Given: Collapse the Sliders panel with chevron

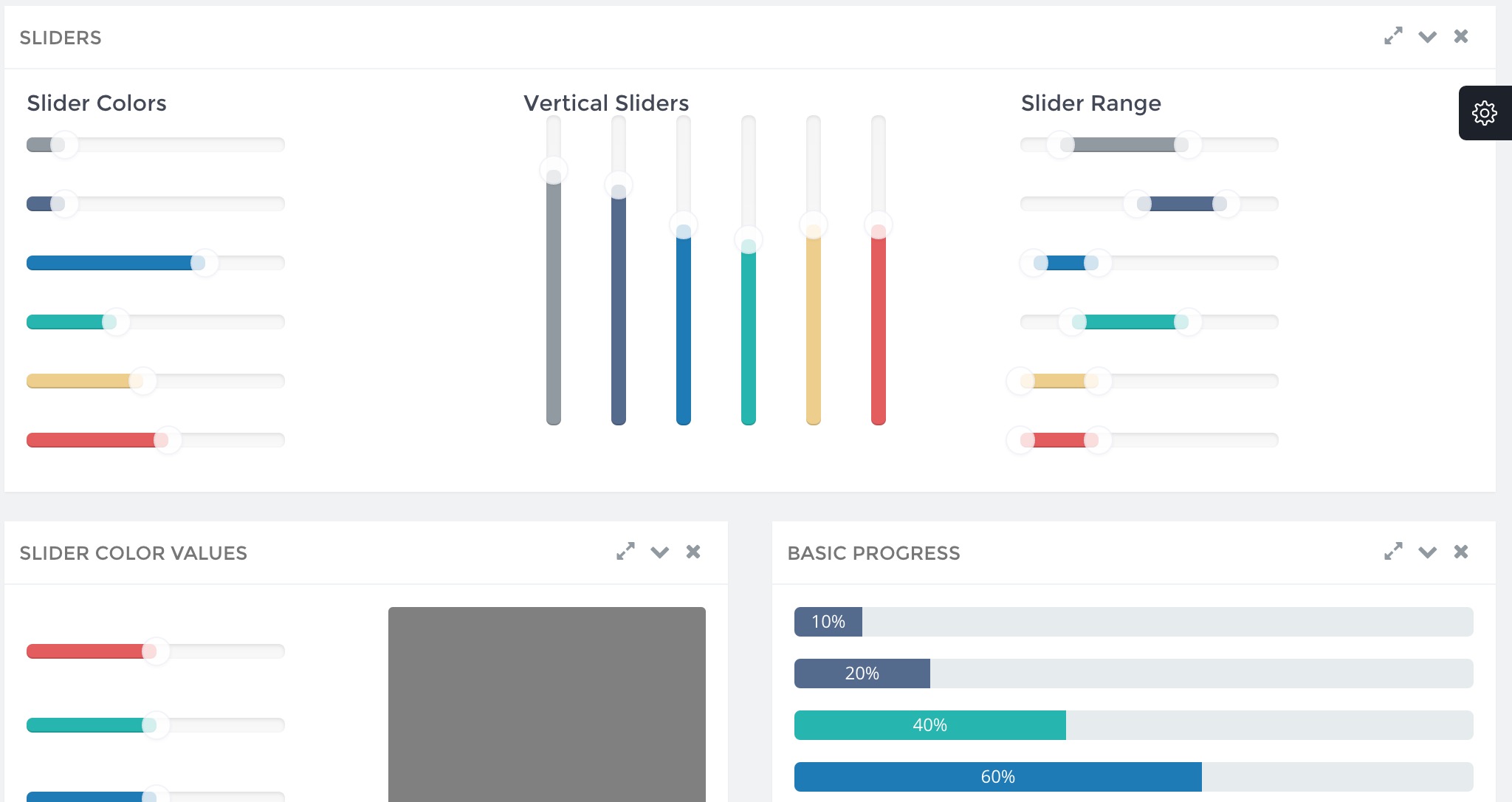Looking at the screenshot, I should (x=1427, y=37).
